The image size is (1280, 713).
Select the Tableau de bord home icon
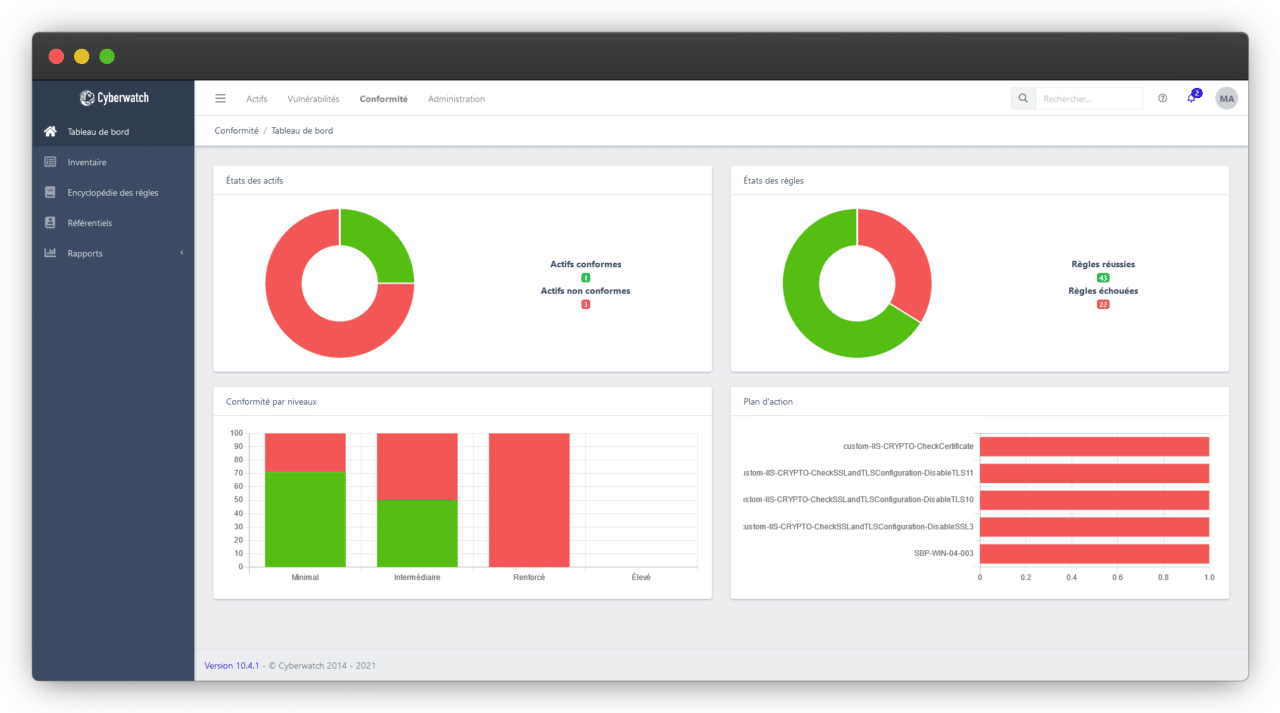click(49, 131)
